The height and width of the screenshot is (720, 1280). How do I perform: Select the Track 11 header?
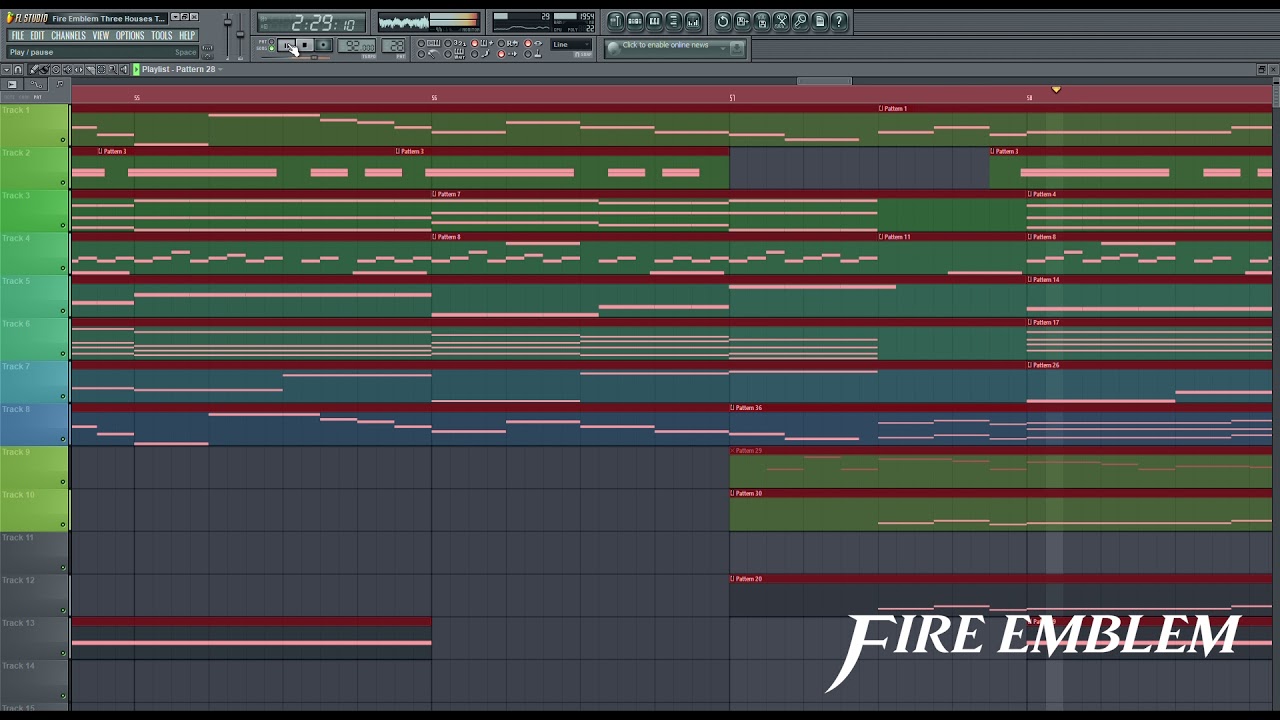(x=34, y=552)
